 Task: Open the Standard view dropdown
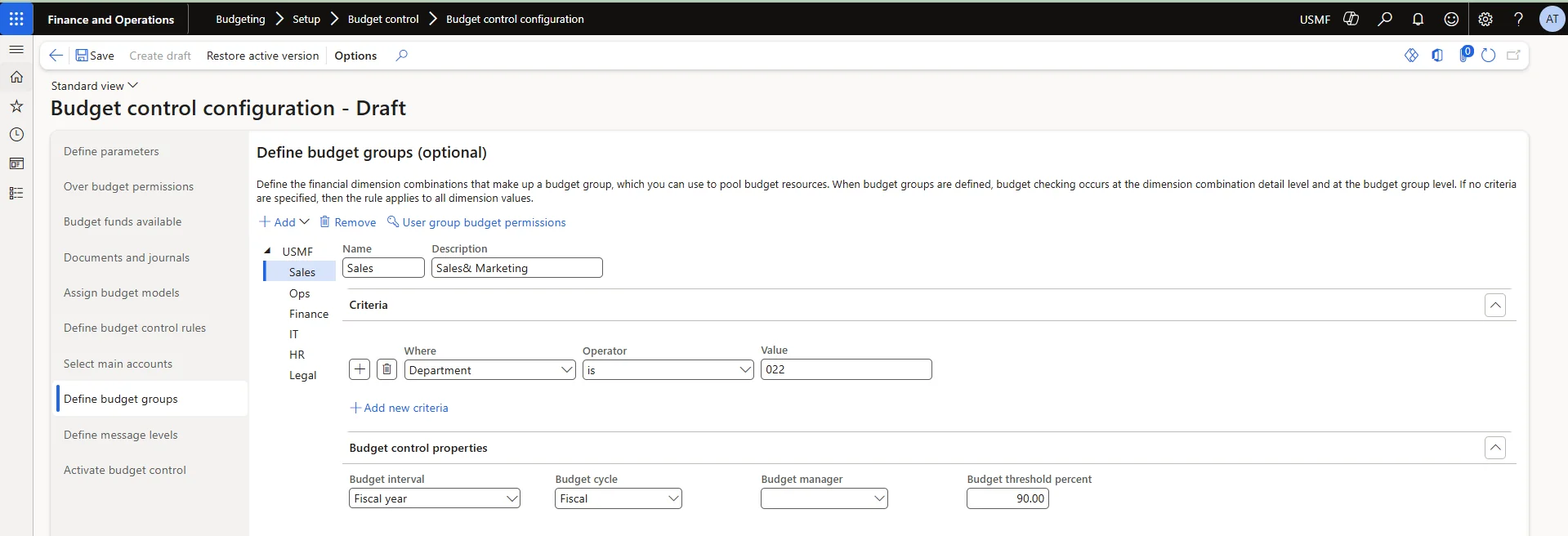click(x=95, y=86)
